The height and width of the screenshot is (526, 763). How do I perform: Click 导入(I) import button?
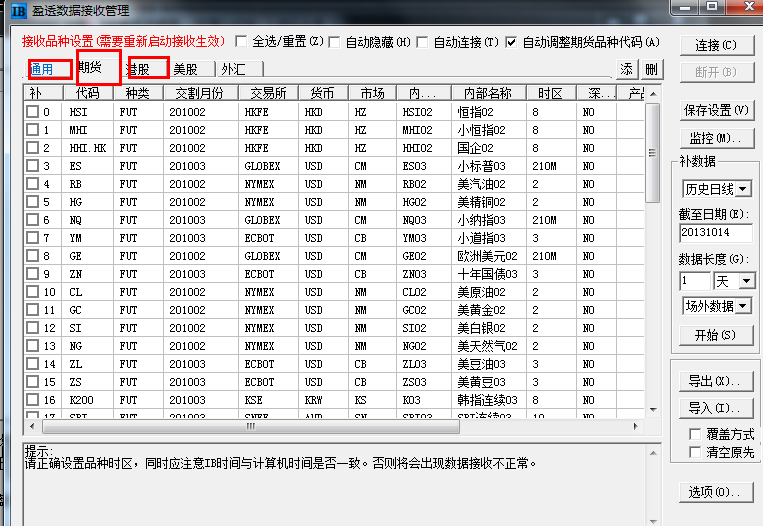pyautogui.click(x=716, y=408)
